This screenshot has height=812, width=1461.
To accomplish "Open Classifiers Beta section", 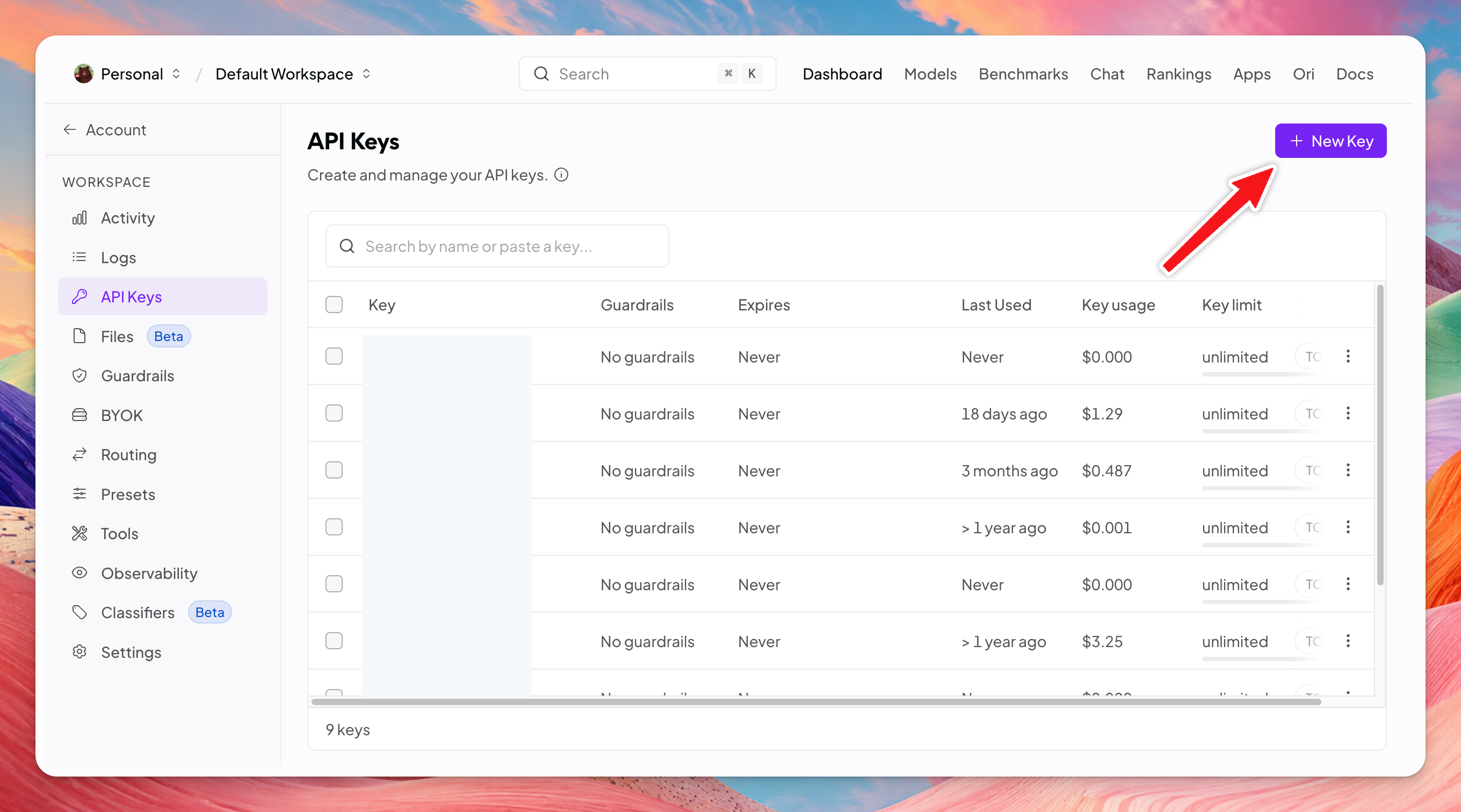I will tap(163, 612).
